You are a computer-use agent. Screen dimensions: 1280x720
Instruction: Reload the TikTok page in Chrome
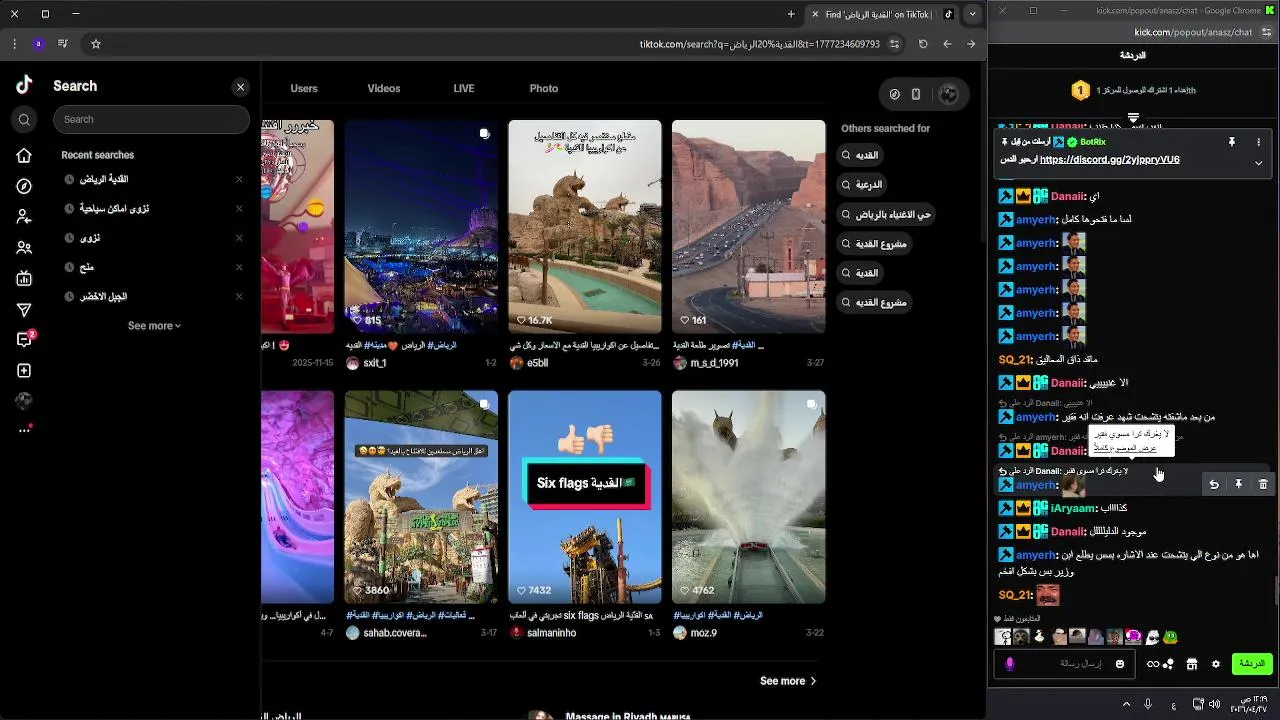pyautogui.click(x=923, y=44)
